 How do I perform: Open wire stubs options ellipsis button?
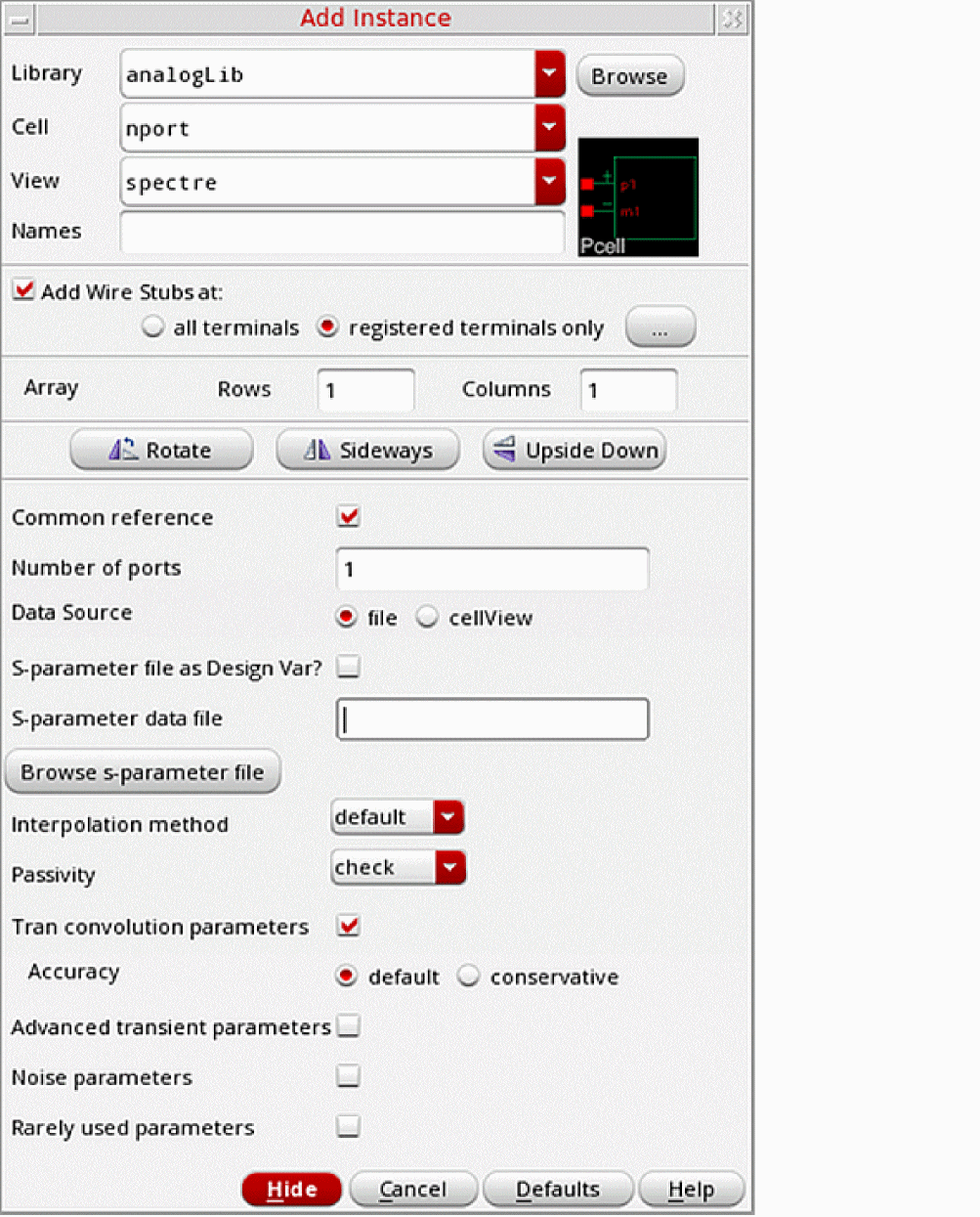point(660,327)
